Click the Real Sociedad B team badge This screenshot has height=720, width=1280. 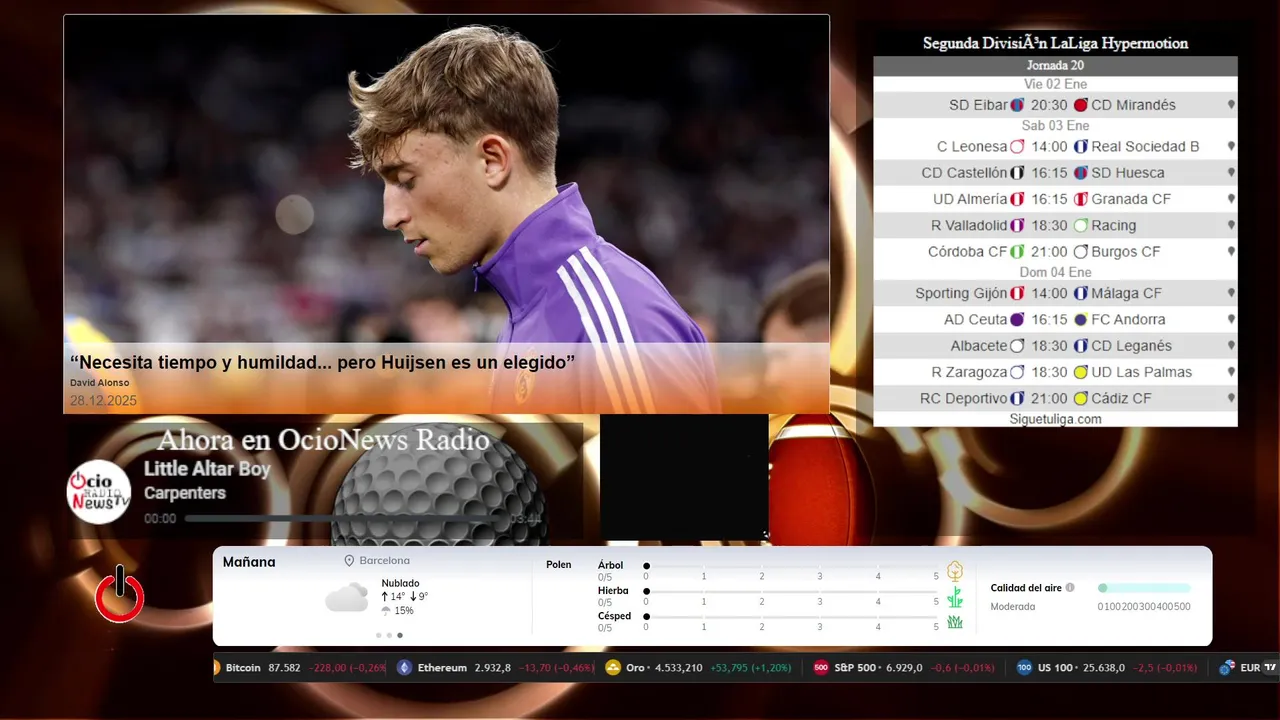[1080, 146]
